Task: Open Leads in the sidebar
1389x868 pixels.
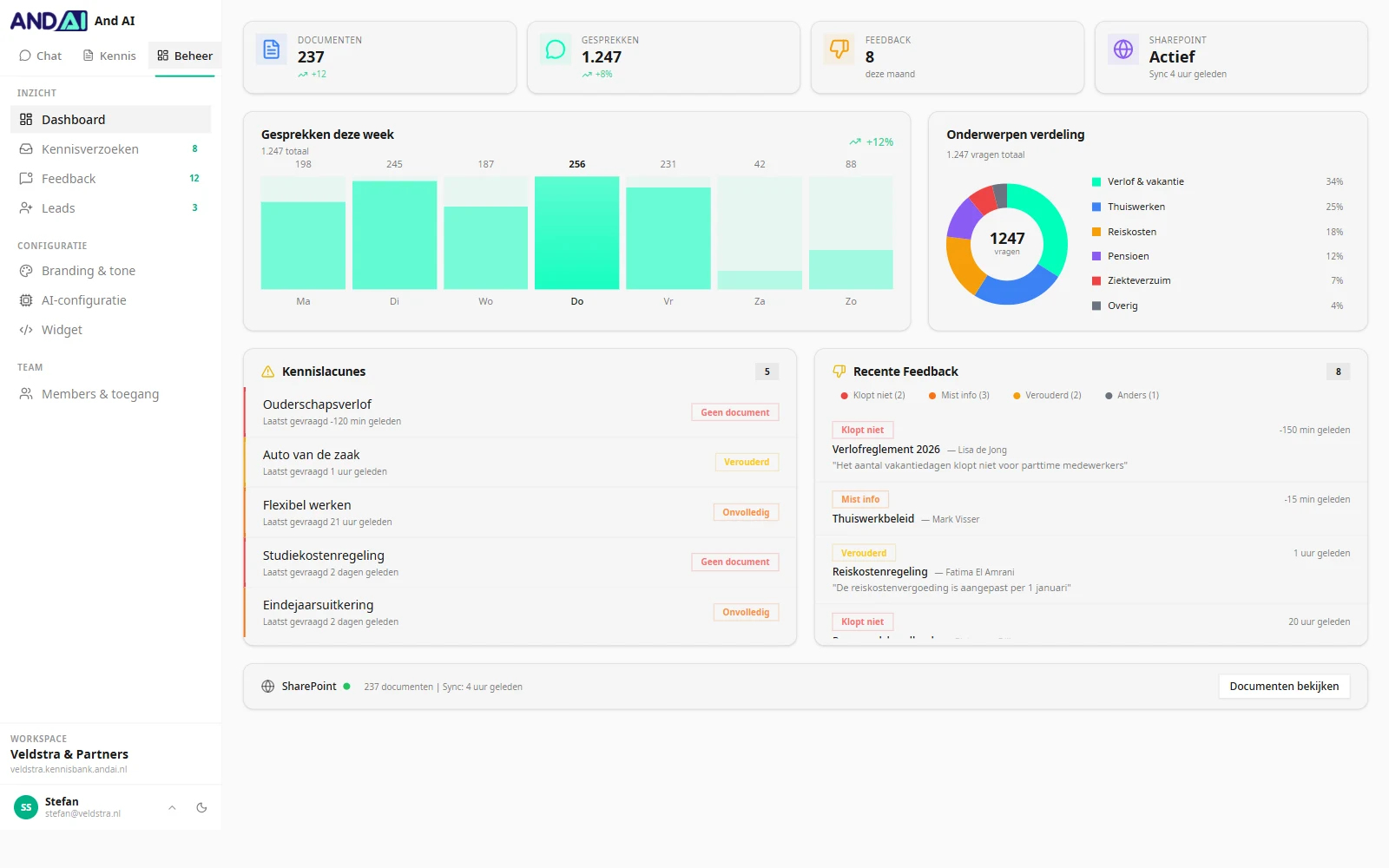Action: (110, 208)
